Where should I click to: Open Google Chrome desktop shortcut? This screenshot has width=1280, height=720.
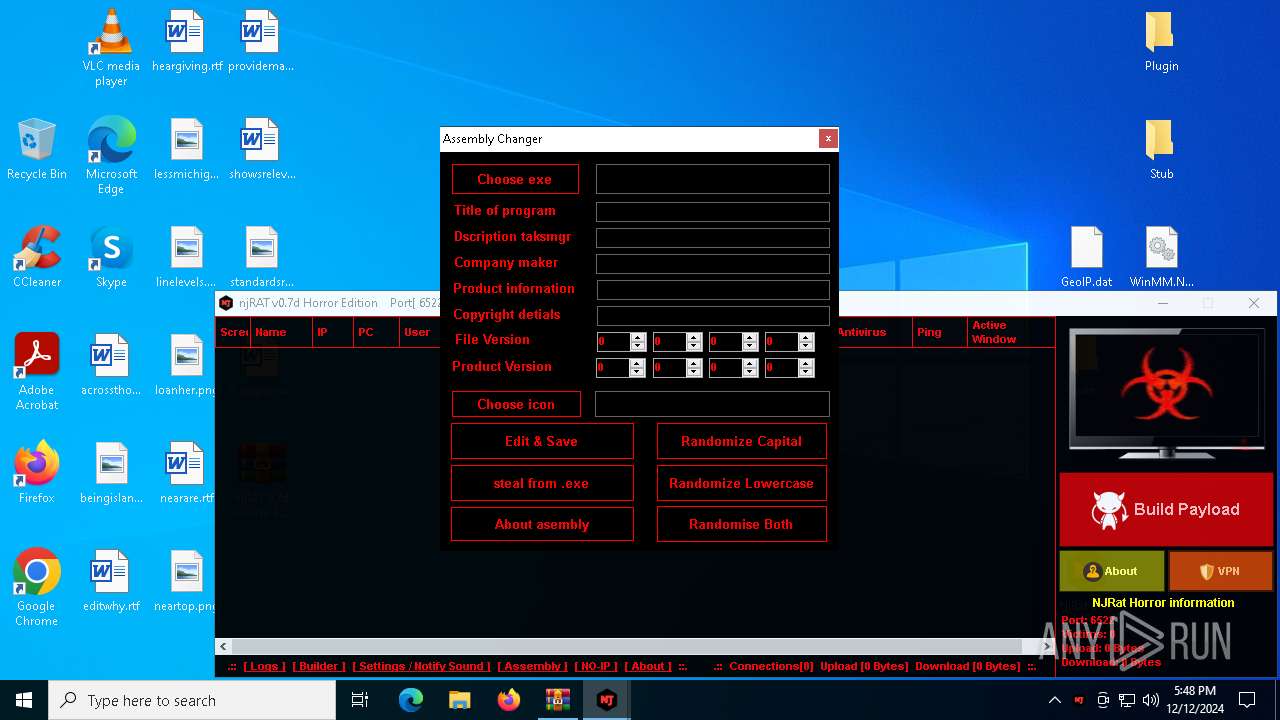pos(37,588)
